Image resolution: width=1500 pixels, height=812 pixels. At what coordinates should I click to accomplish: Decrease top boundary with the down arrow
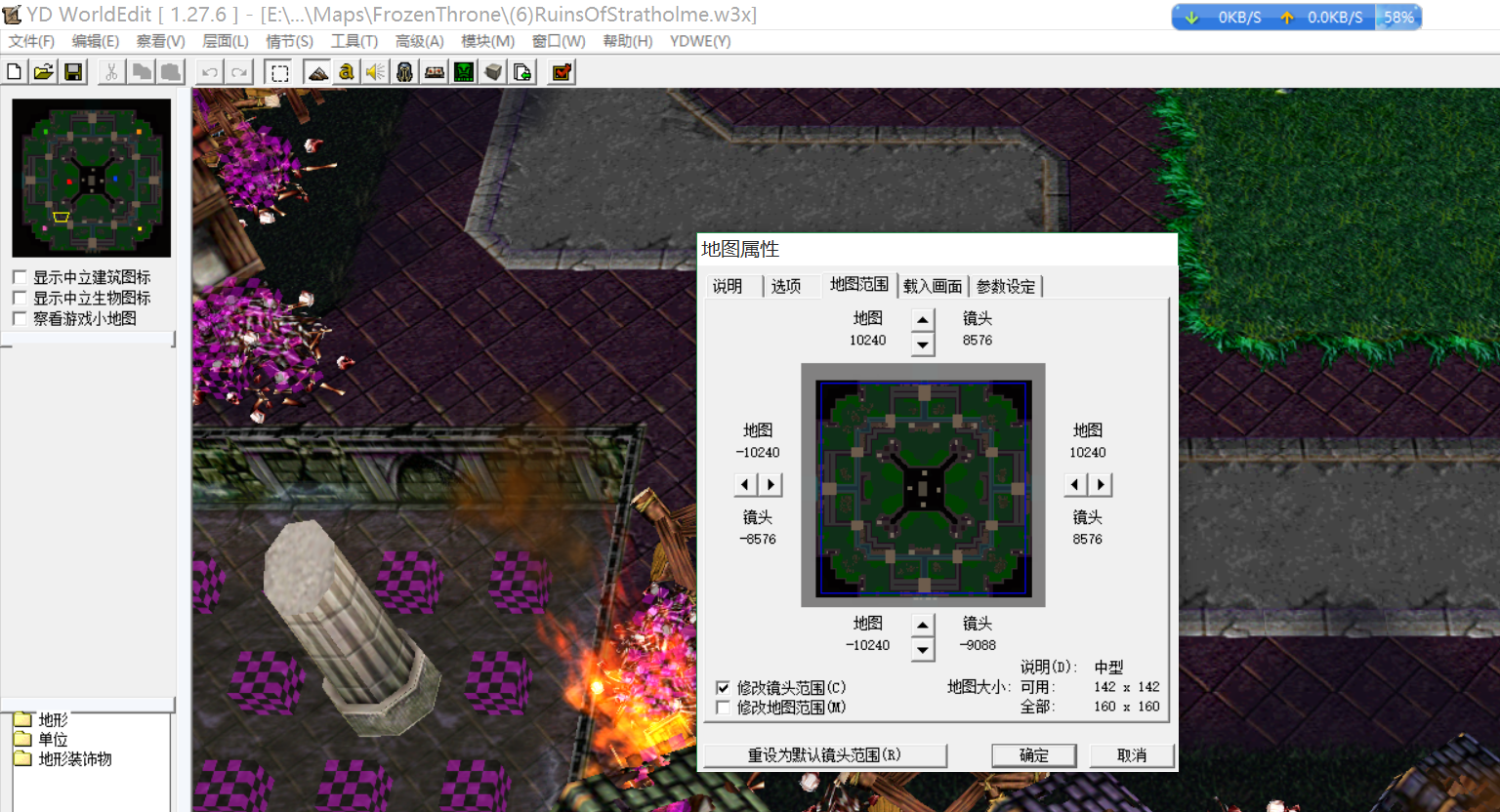[x=923, y=344]
